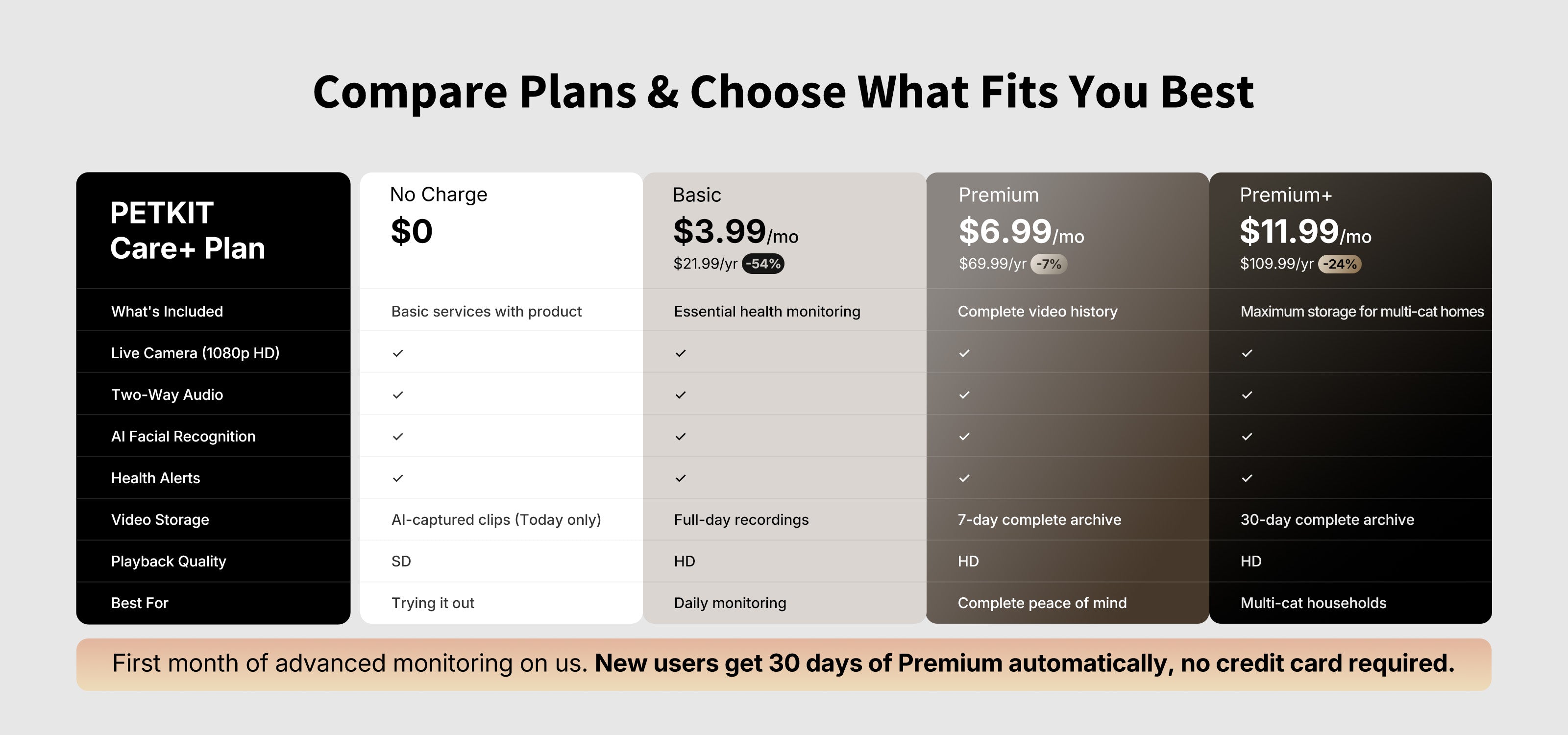Click the -24% discount badge on Premium+
The image size is (1568, 735).
[1339, 264]
